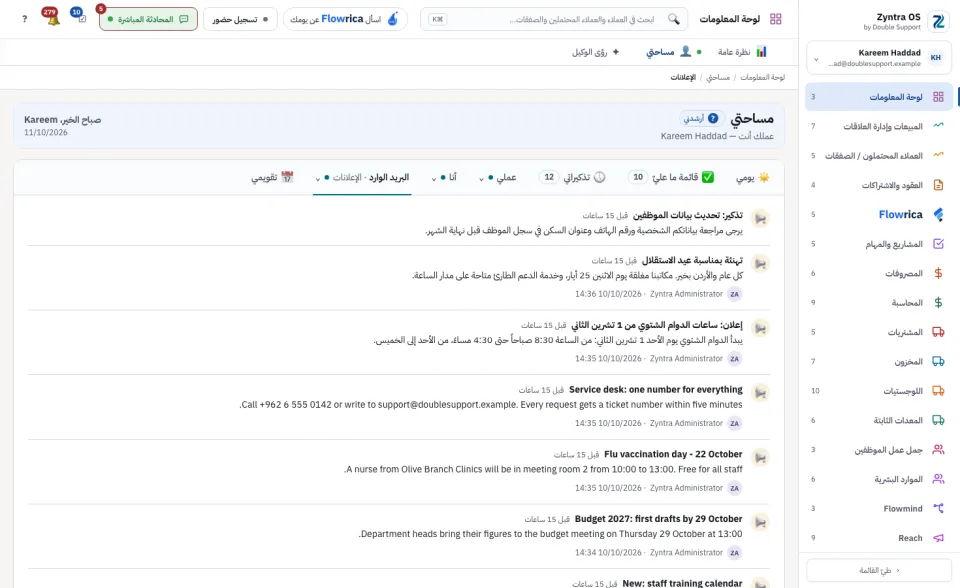
Task: Click the المخزون truck icon
Action: tap(938, 361)
